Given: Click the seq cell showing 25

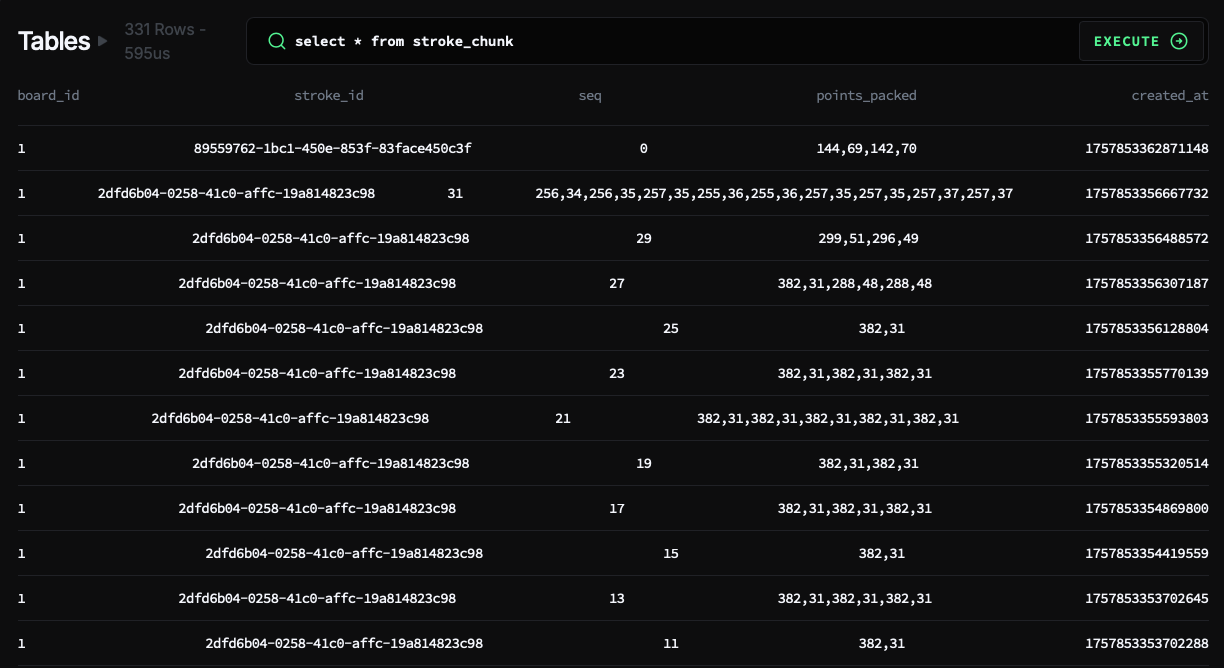Looking at the screenshot, I should coord(670,328).
